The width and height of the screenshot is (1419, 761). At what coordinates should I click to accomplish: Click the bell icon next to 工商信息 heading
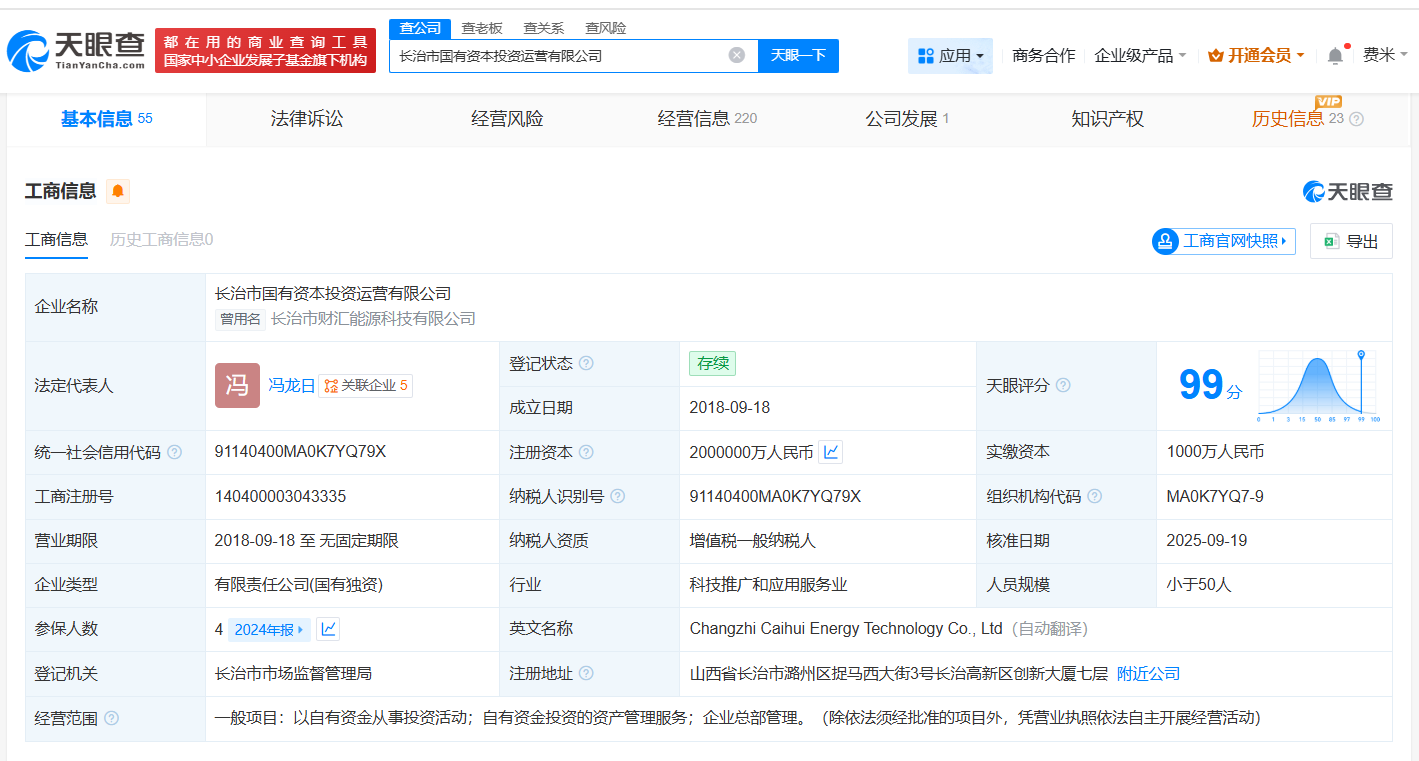117,191
